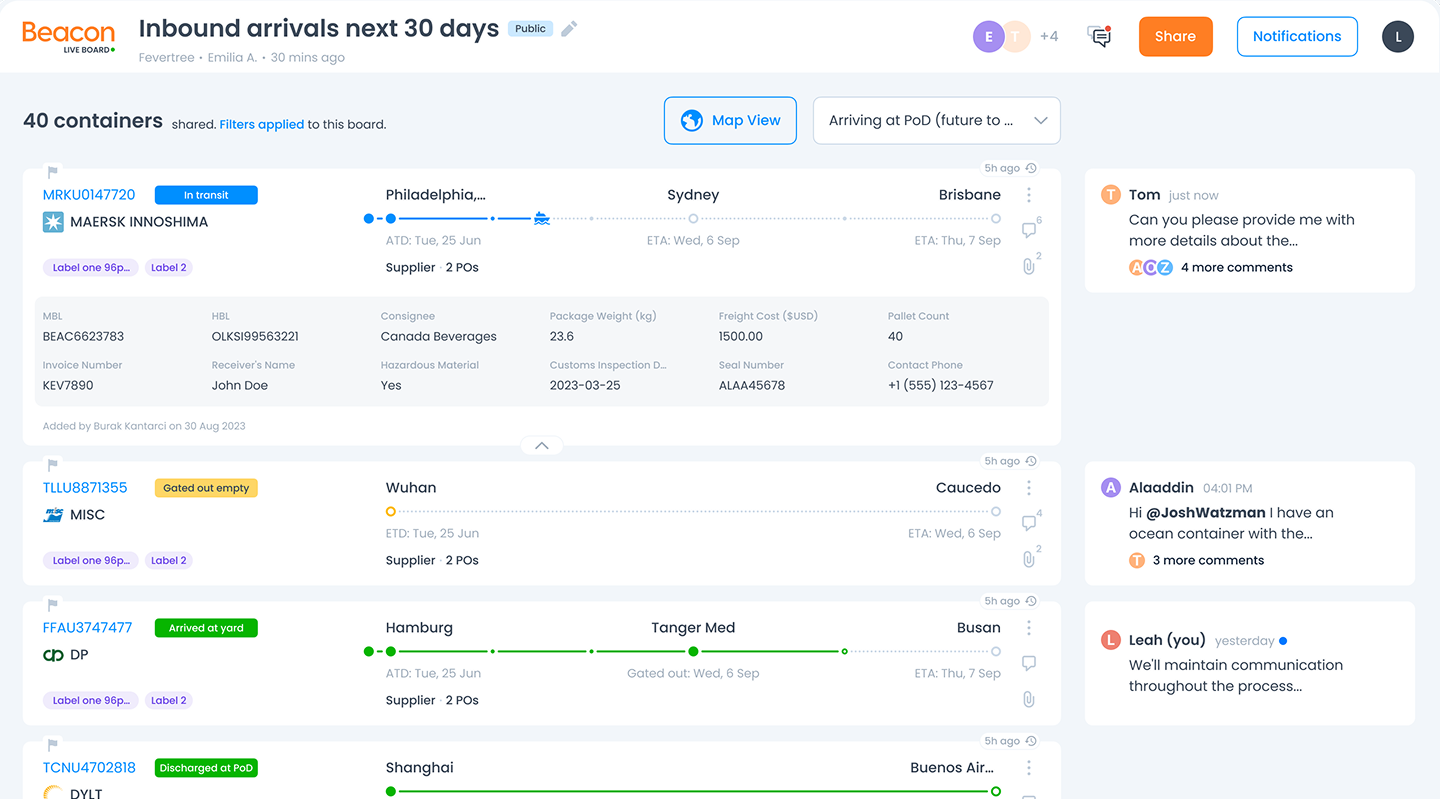Open the Arriving at PoD sort dropdown
The width and height of the screenshot is (1440, 799).
point(936,121)
